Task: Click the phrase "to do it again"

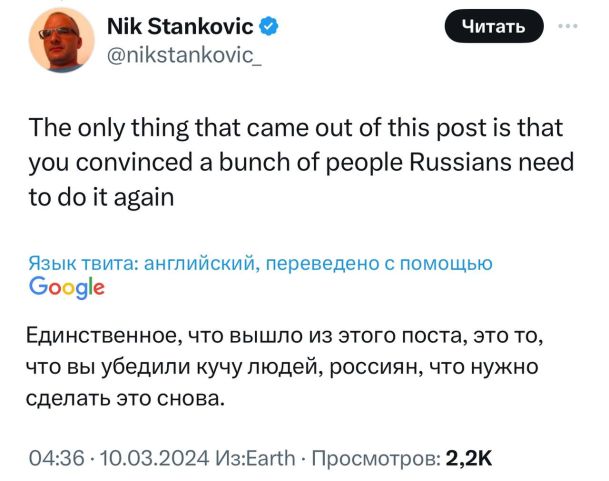Action: tap(104, 197)
